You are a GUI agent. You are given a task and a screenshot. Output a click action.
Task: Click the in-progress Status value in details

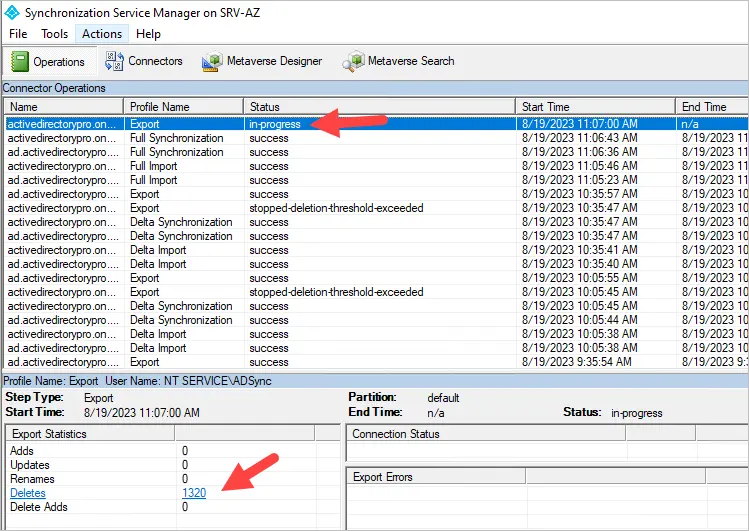[x=636, y=413]
